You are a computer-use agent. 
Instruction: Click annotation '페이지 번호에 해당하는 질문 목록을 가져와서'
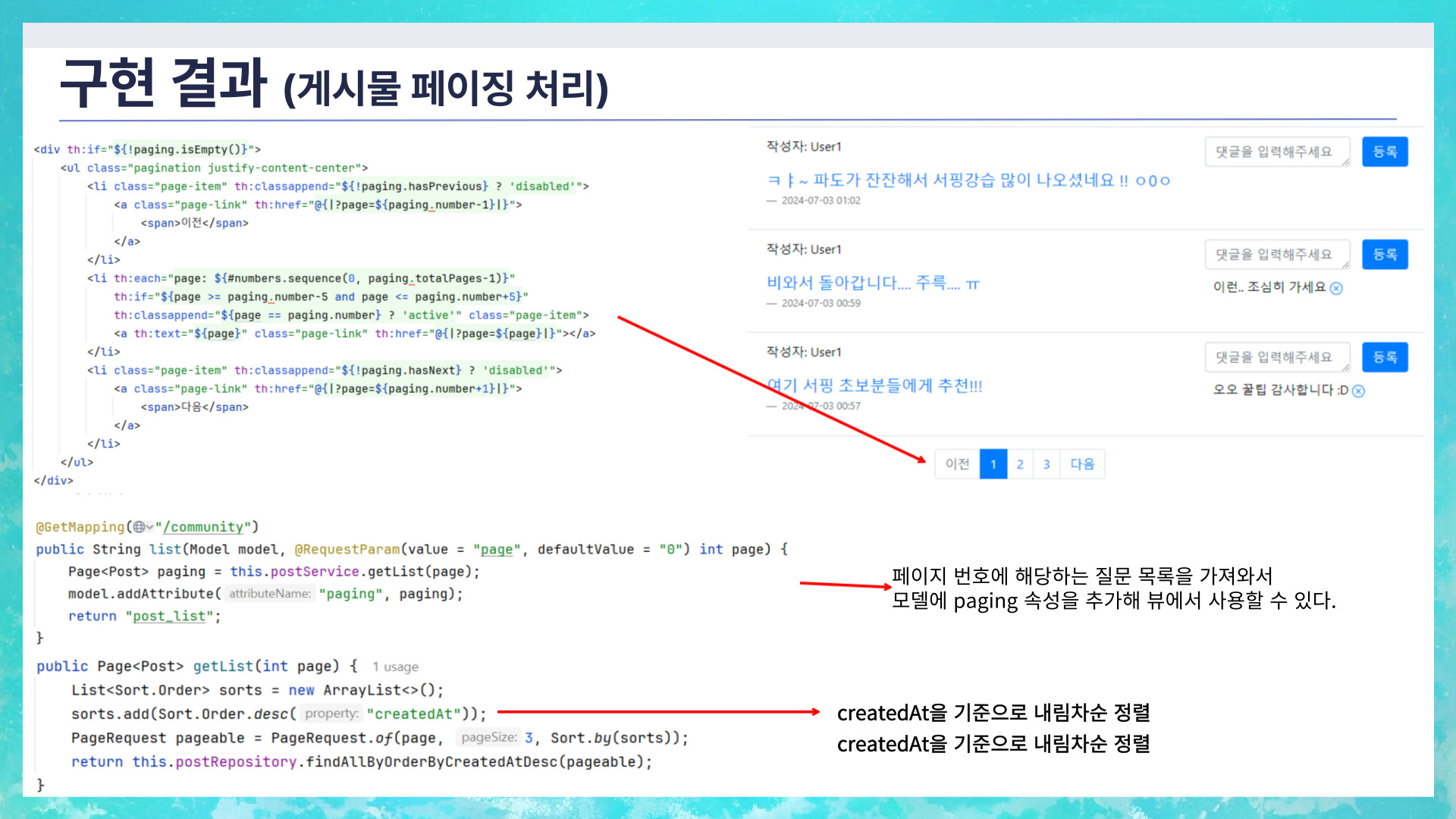click(x=1082, y=576)
